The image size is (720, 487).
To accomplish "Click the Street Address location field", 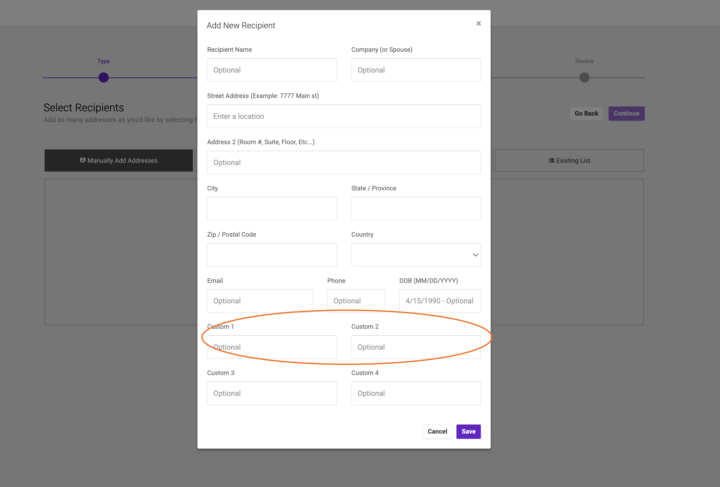I will click(x=343, y=116).
